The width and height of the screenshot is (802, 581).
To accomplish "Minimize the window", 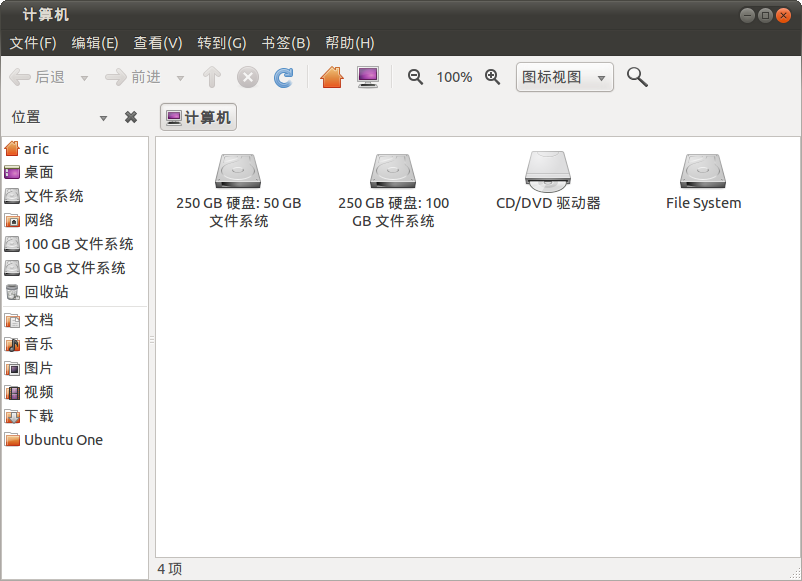I will [x=747, y=15].
